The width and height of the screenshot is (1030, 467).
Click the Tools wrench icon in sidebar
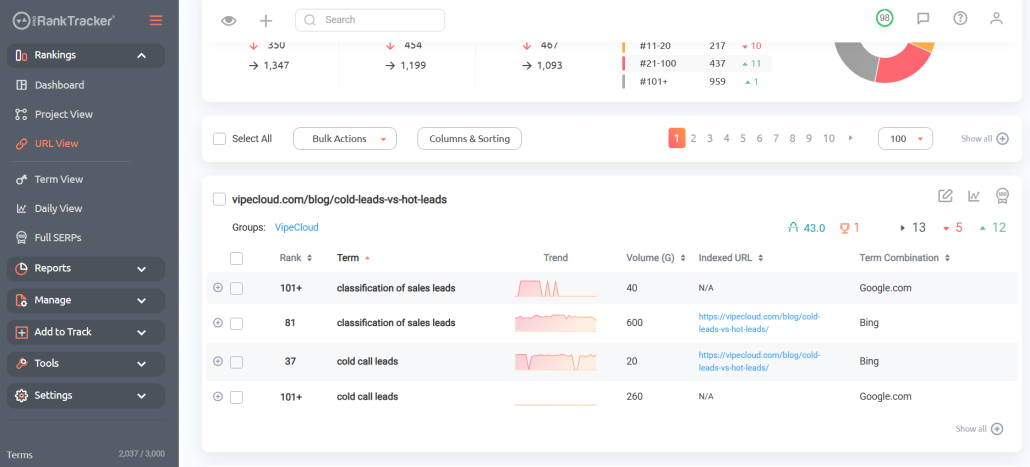click(x=21, y=363)
